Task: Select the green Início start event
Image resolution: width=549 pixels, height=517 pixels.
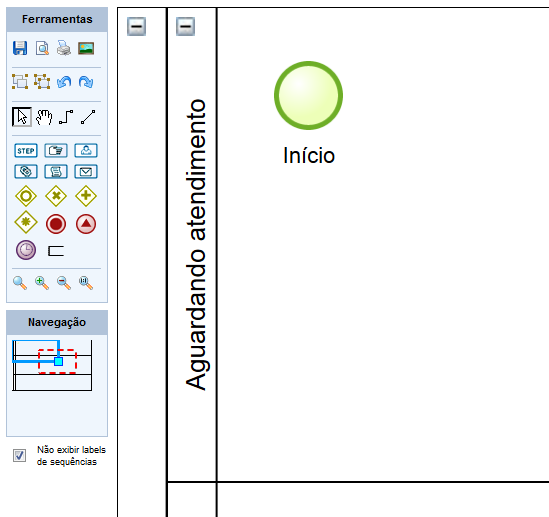Action: click(308, 96)
